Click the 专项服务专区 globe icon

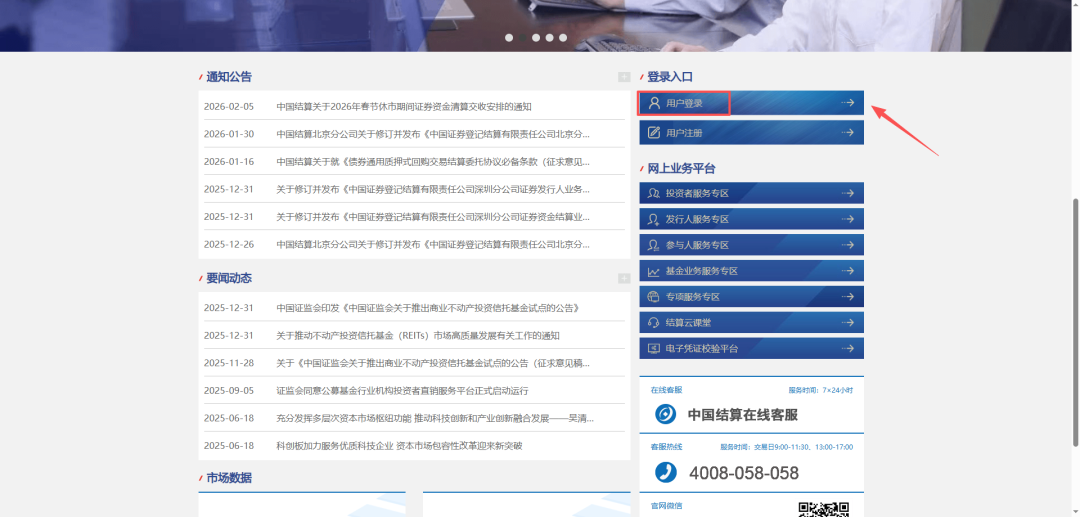click(x=654, y=297)
